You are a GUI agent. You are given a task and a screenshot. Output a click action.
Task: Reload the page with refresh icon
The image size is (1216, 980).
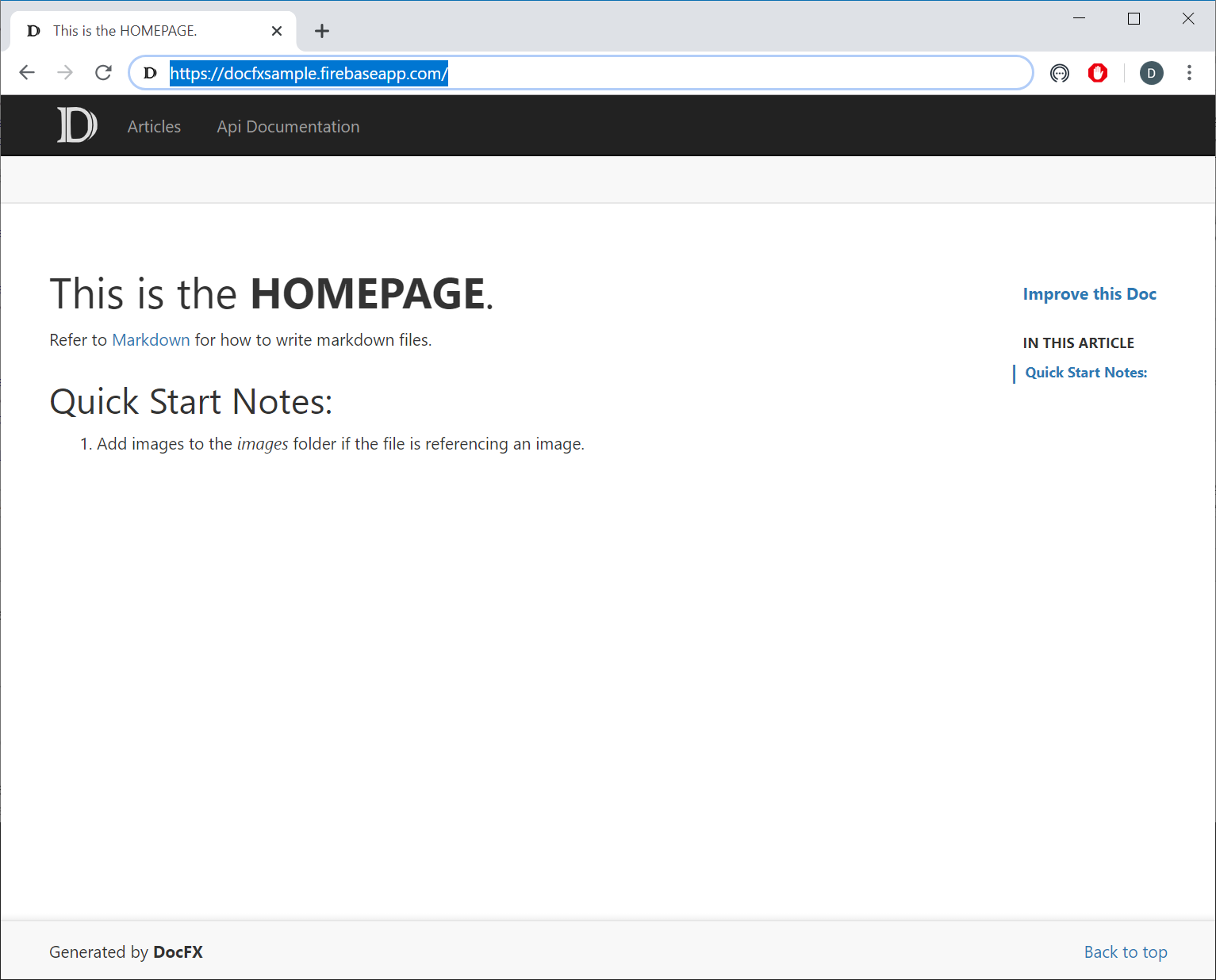tap(103, 73)
